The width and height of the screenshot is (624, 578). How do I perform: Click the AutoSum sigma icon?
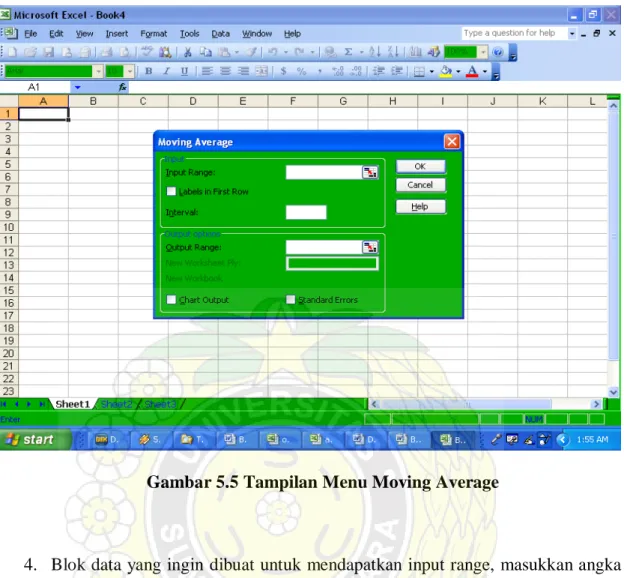point(348,52)
